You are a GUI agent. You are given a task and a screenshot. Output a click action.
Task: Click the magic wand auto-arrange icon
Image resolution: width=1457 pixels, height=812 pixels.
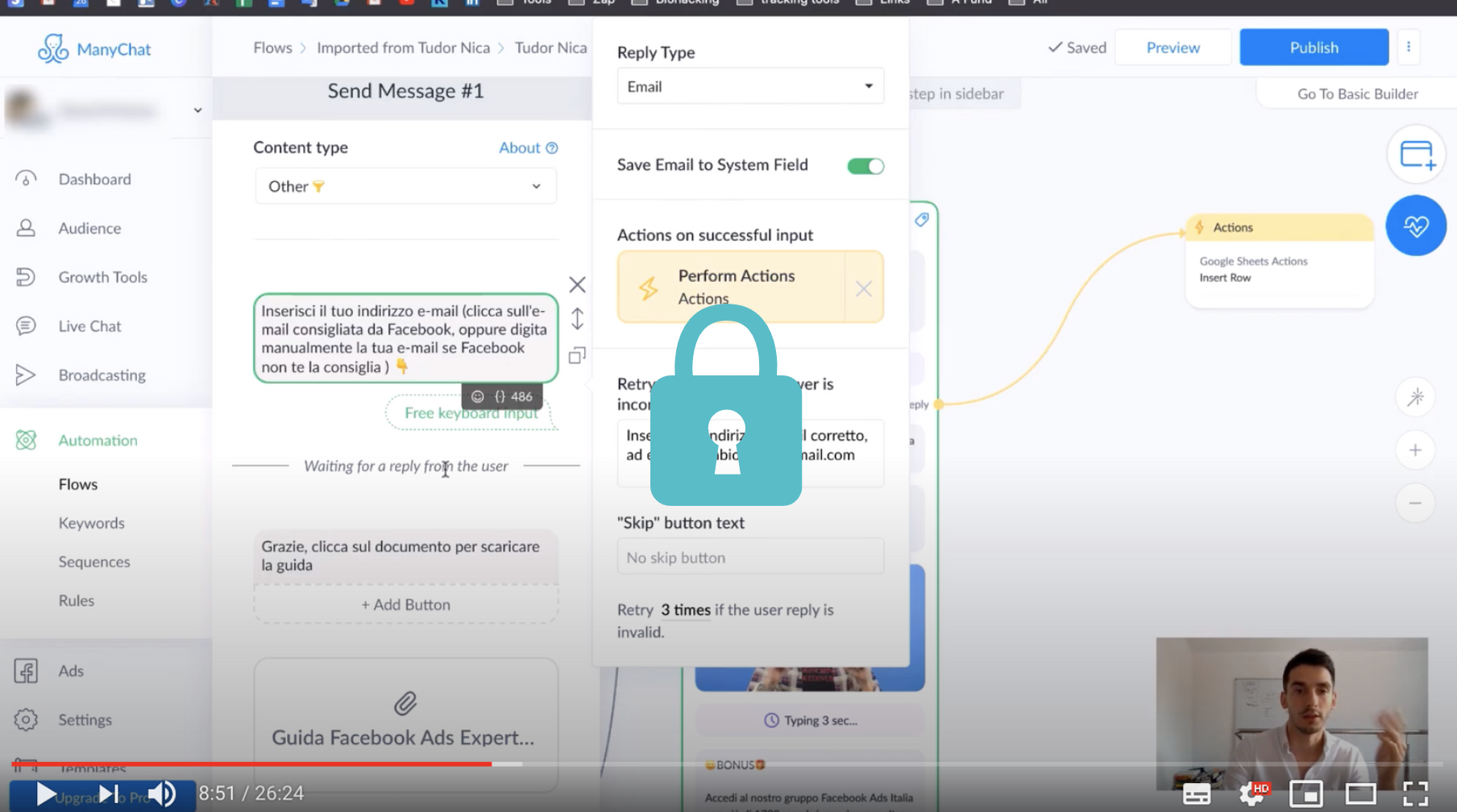[x=1415, y=397]
